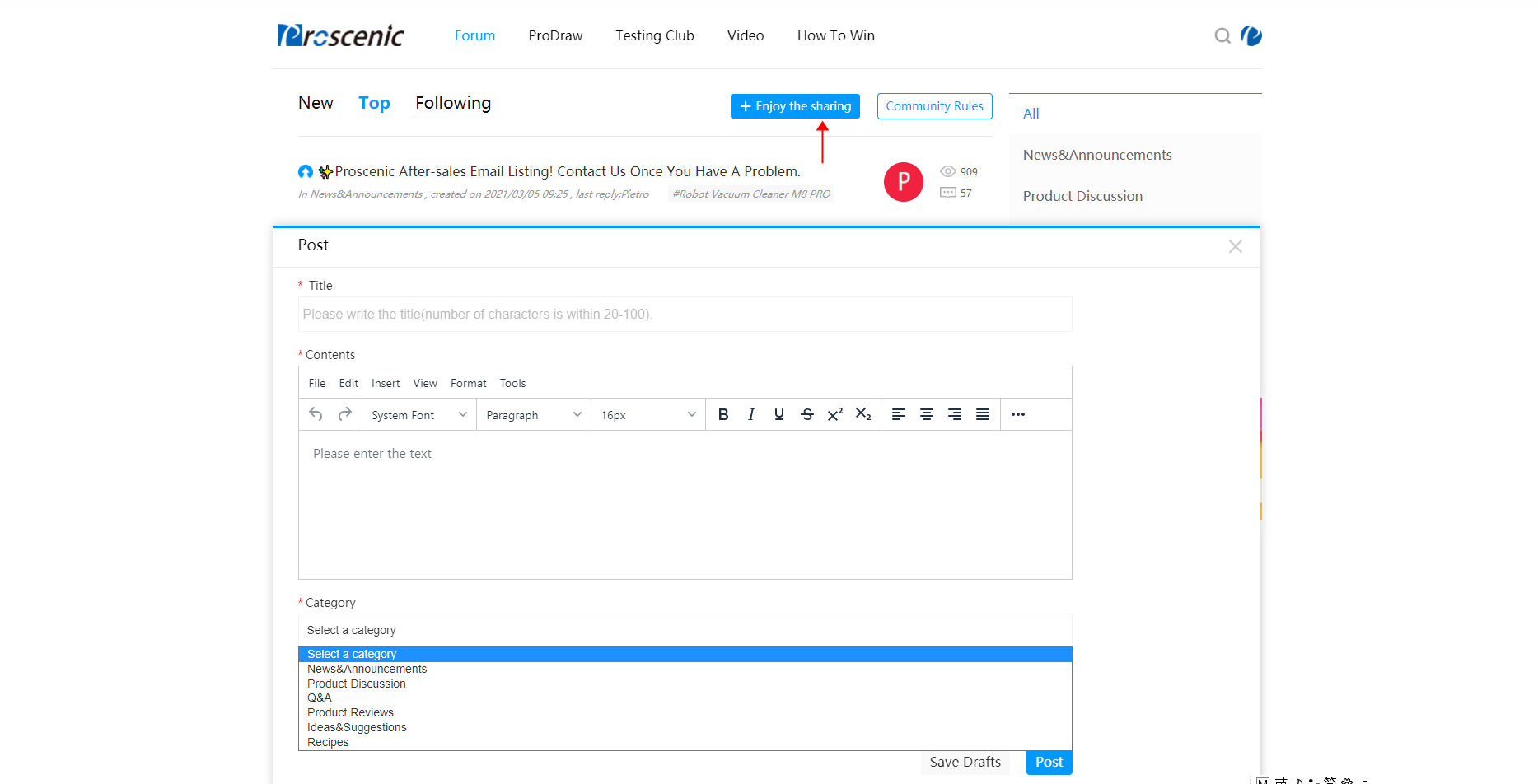
Task: Switch to the New tab
Action: click(316, 103)
